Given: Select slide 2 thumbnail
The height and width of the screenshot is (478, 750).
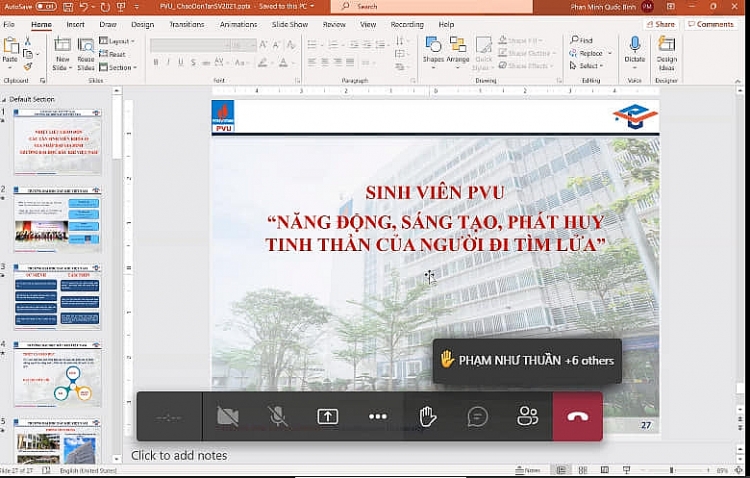Looking at the screenshot, I should [57, 220].
